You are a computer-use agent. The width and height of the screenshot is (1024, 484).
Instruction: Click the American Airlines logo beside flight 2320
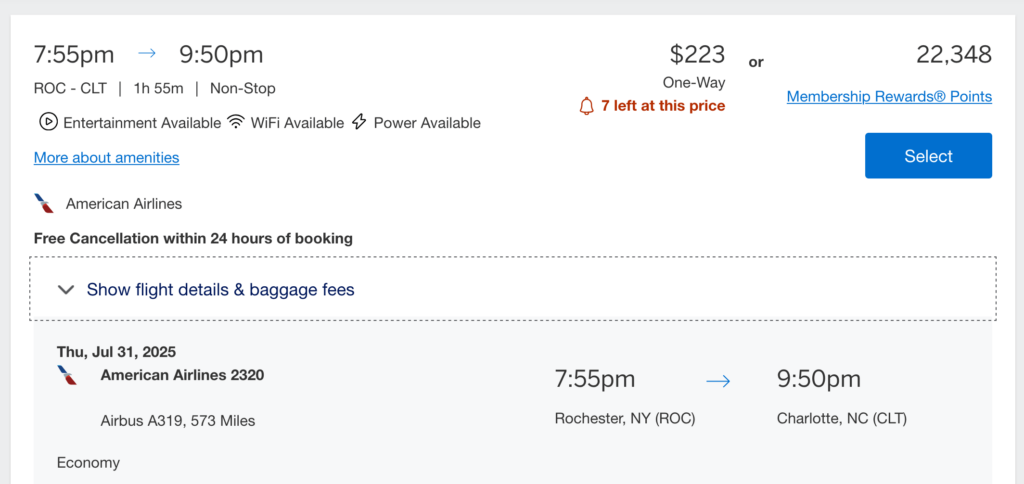[x=68, y=376]
